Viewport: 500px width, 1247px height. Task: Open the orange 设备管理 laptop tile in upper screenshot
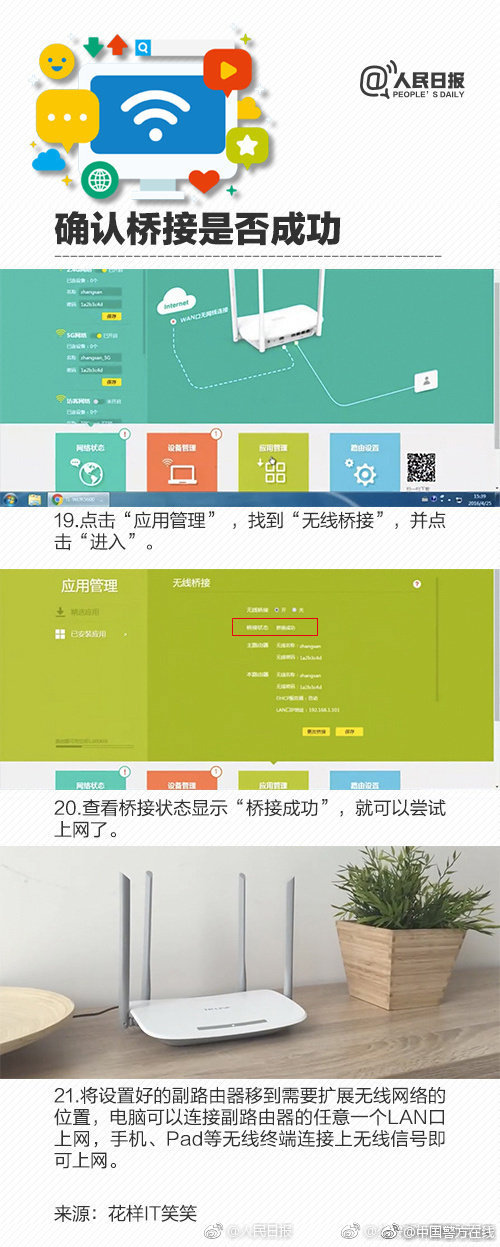point(183,462)
